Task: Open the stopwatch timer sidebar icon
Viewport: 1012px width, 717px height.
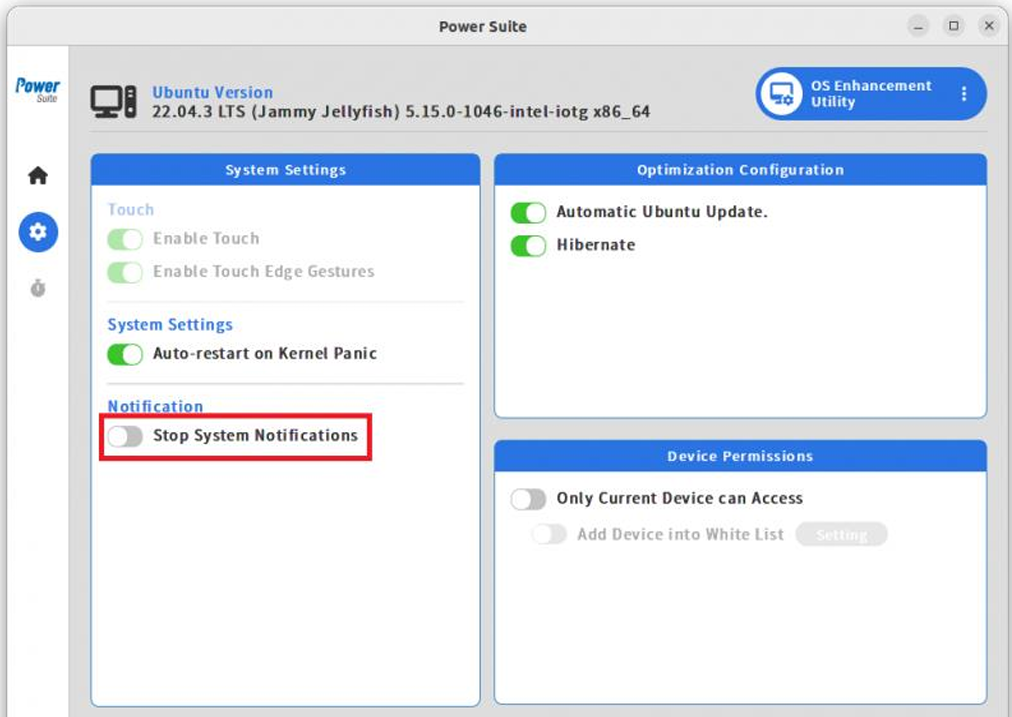Action: [38, 288]
